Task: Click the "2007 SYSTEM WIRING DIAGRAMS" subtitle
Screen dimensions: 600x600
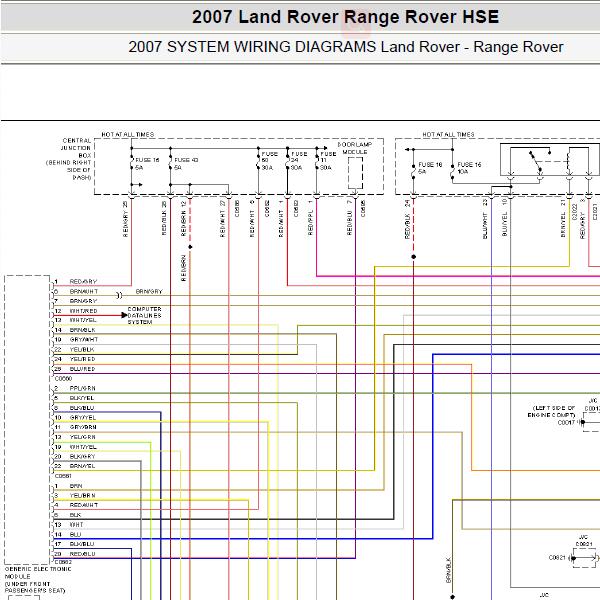Action: pos(252,47)
